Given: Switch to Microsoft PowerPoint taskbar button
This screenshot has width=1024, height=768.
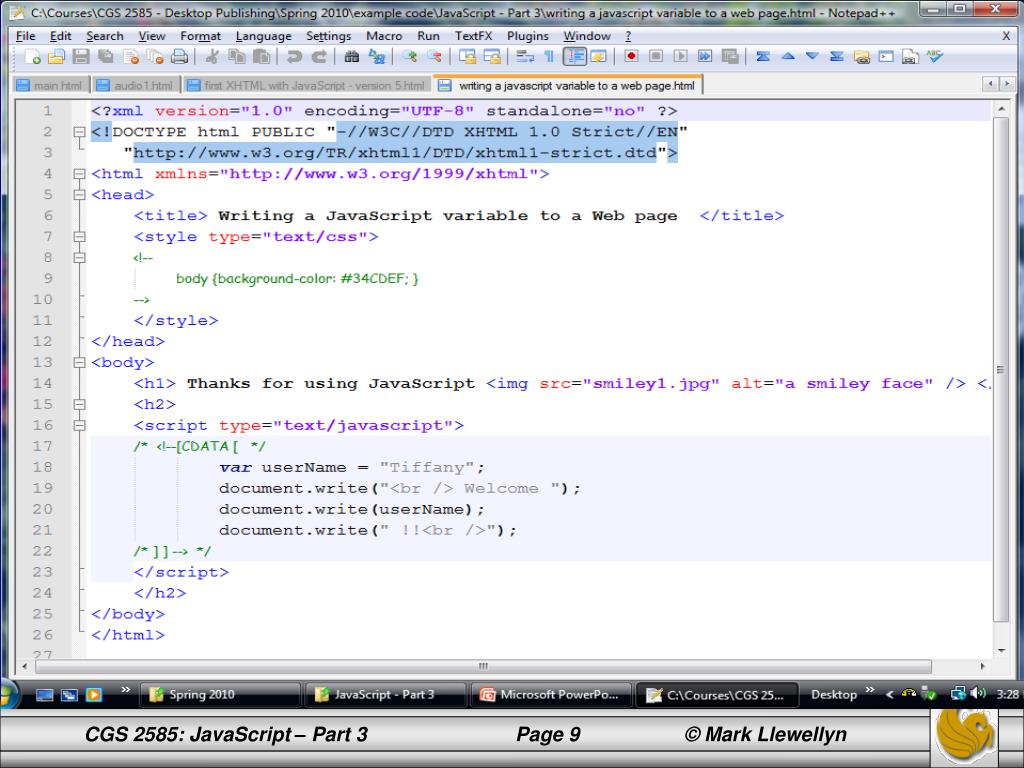Looking at the screenshot, I should pos(551,694).
